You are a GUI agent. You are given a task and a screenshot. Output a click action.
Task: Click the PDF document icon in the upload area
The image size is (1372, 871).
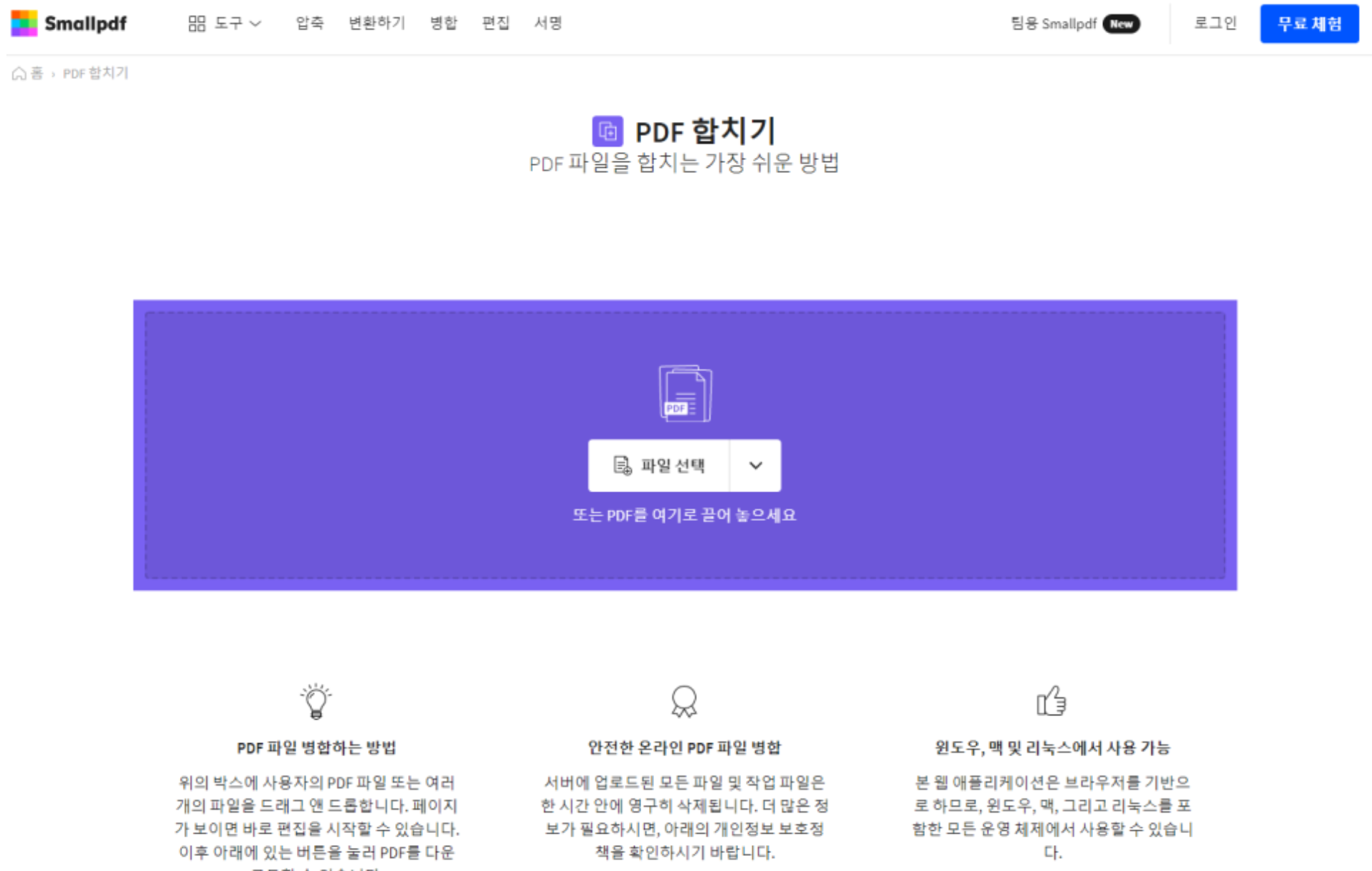coord(684,392)
